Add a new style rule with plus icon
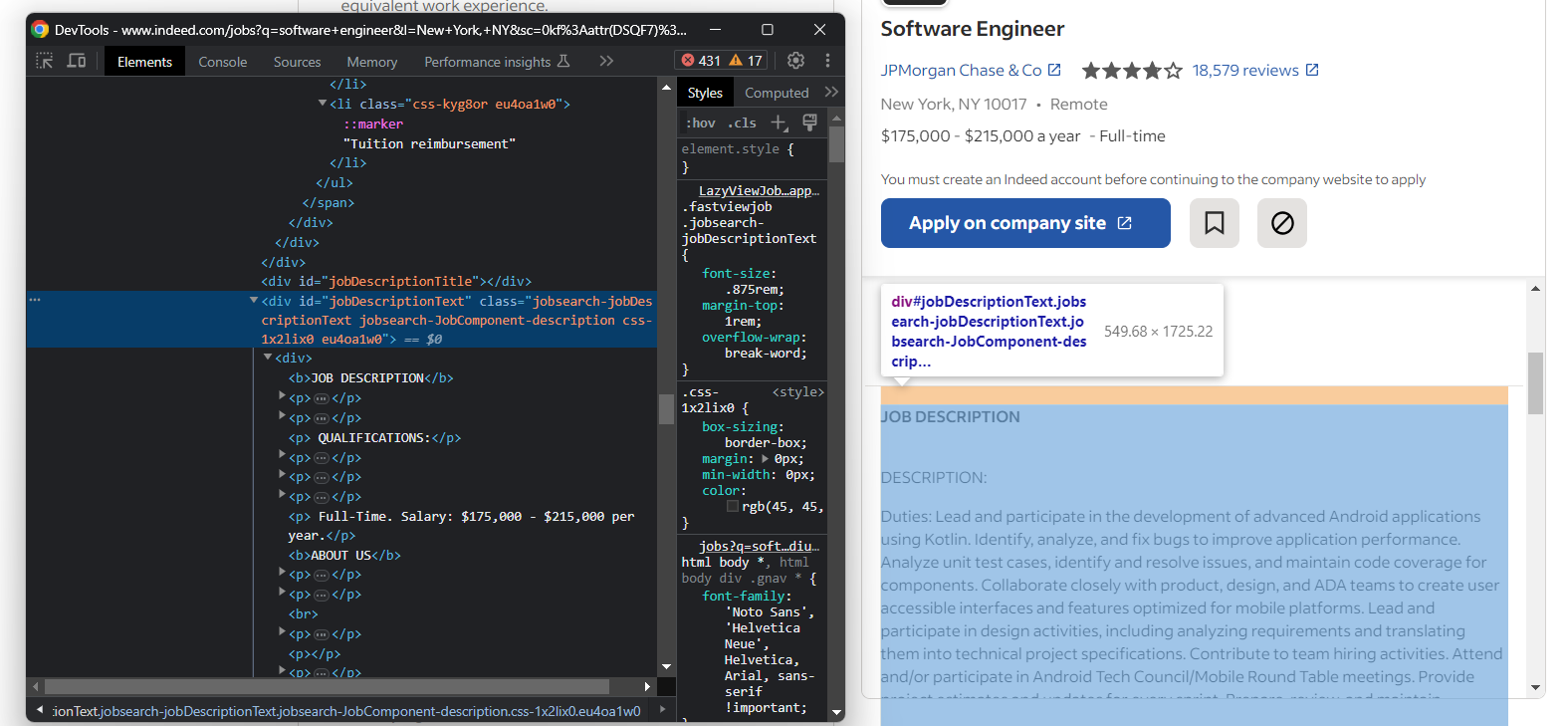This screenshot has width=1568, height=726. (779, 122)
